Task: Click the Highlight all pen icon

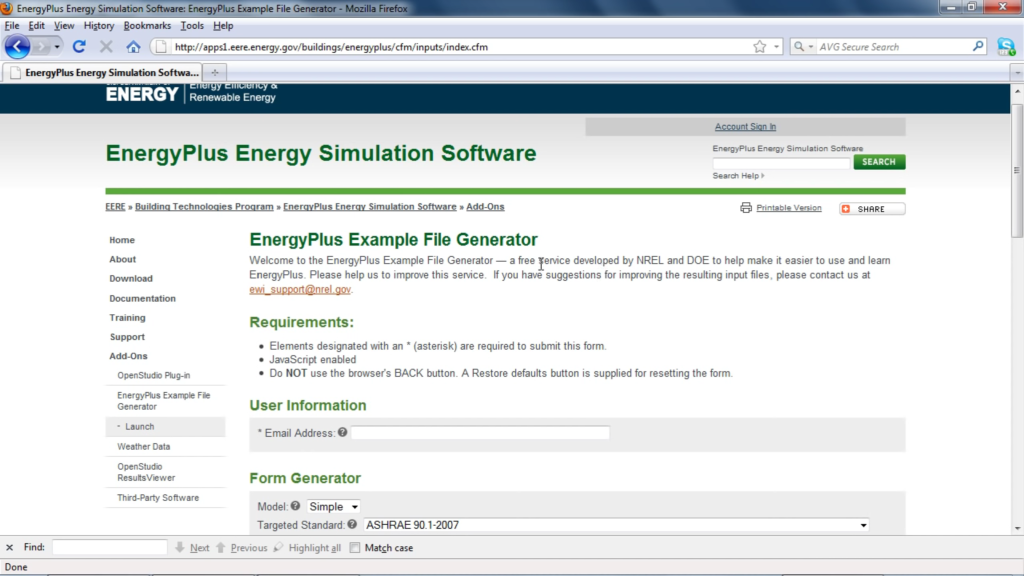Action: click(x=279, y=547)
